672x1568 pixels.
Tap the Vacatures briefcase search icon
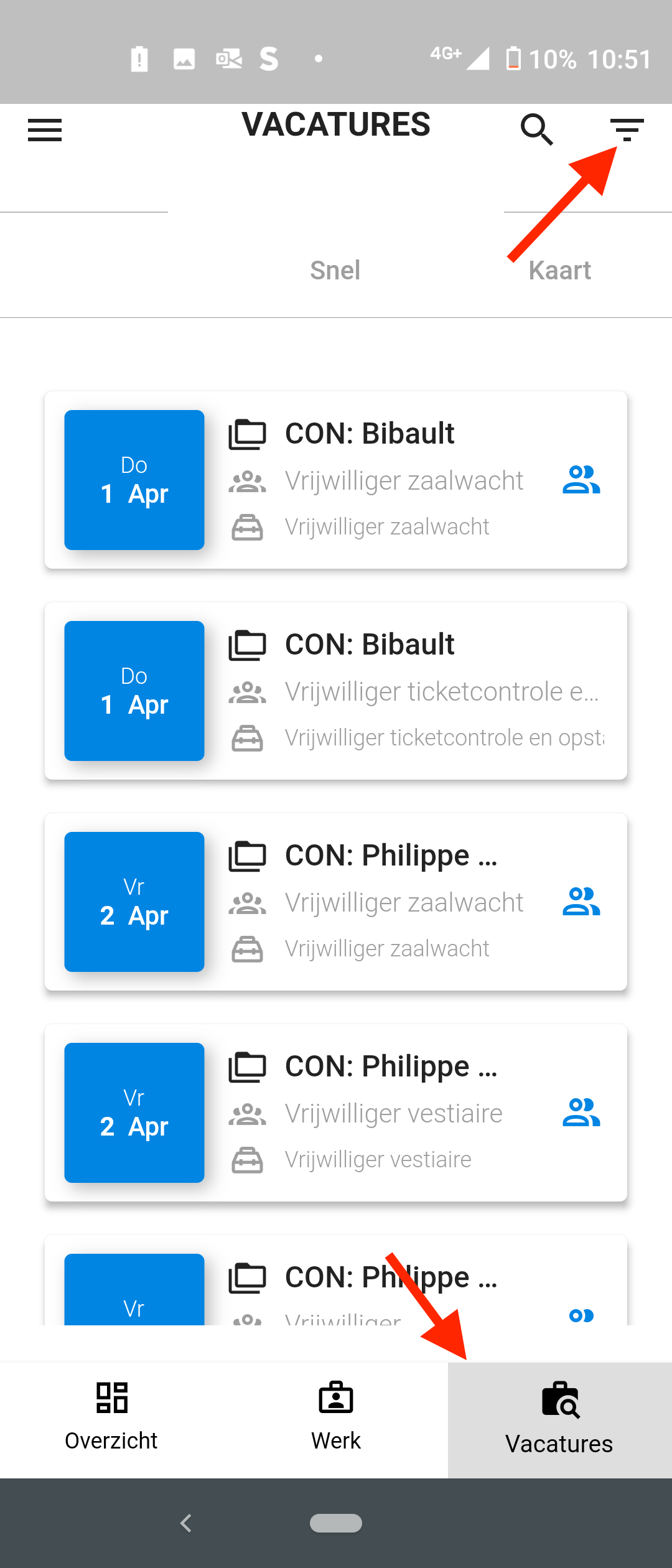coord(560,1400)
